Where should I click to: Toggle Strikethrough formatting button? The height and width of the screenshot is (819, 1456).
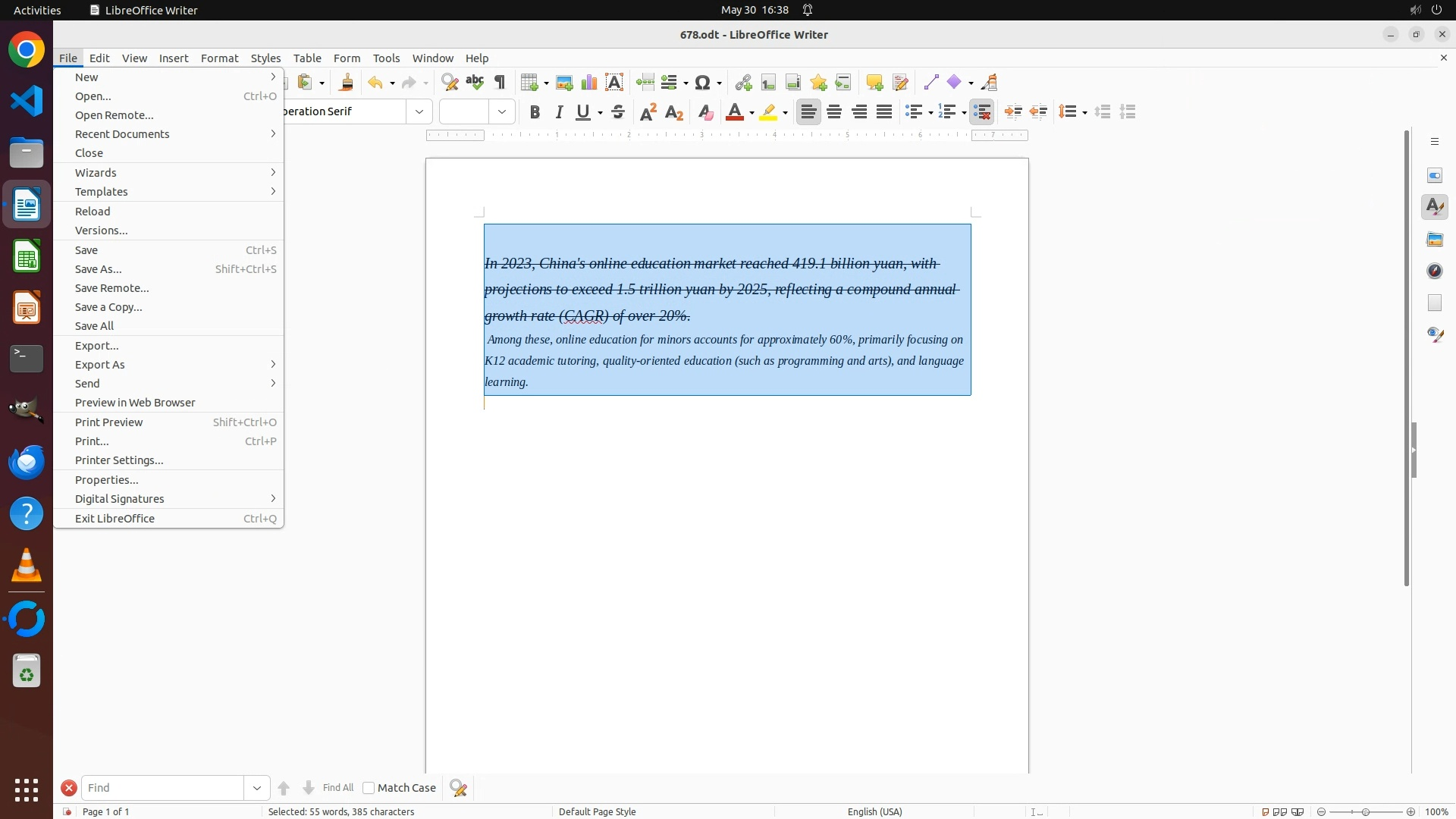point(618,112)
